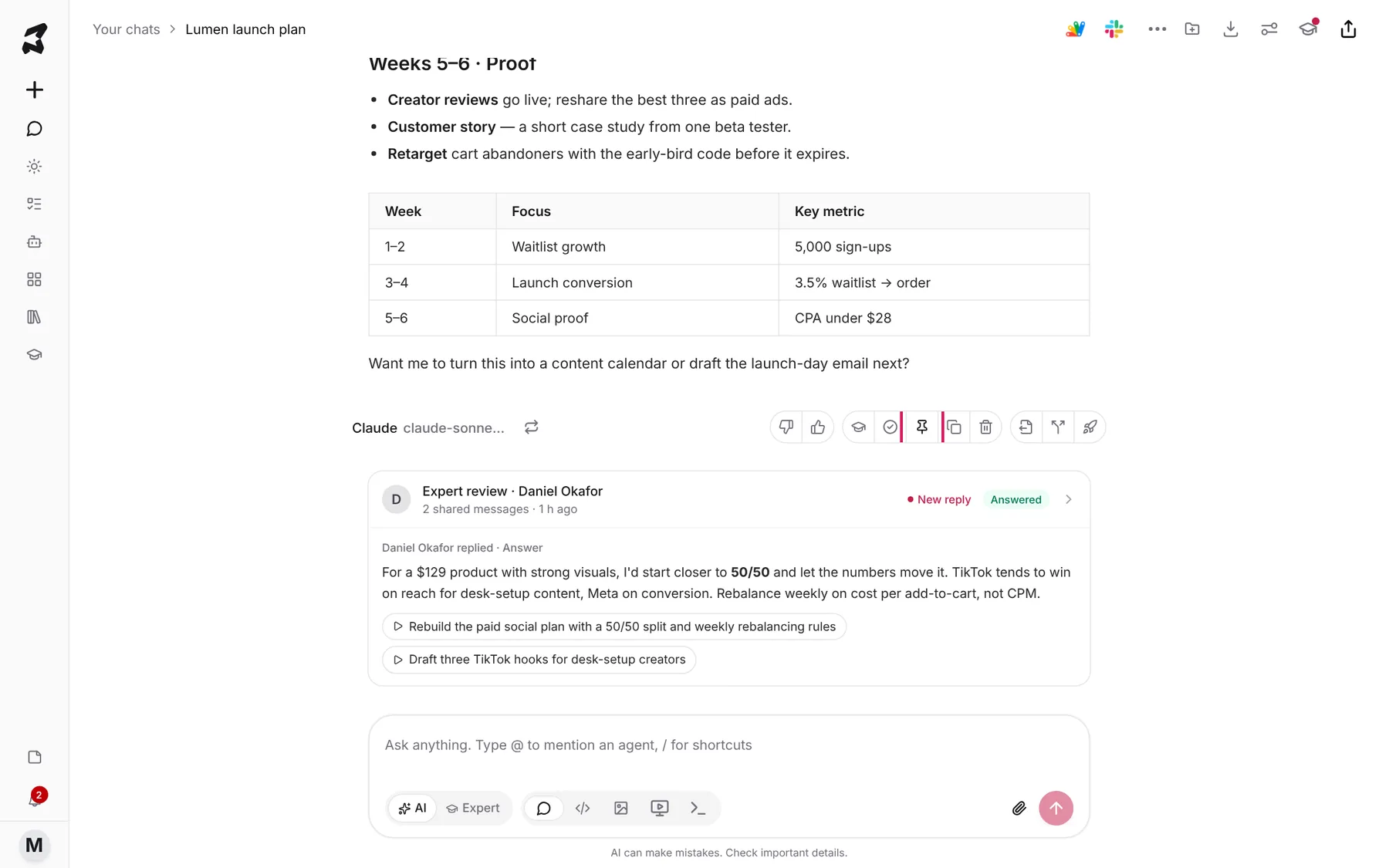Click the thumbs up icon

(818, 427)
